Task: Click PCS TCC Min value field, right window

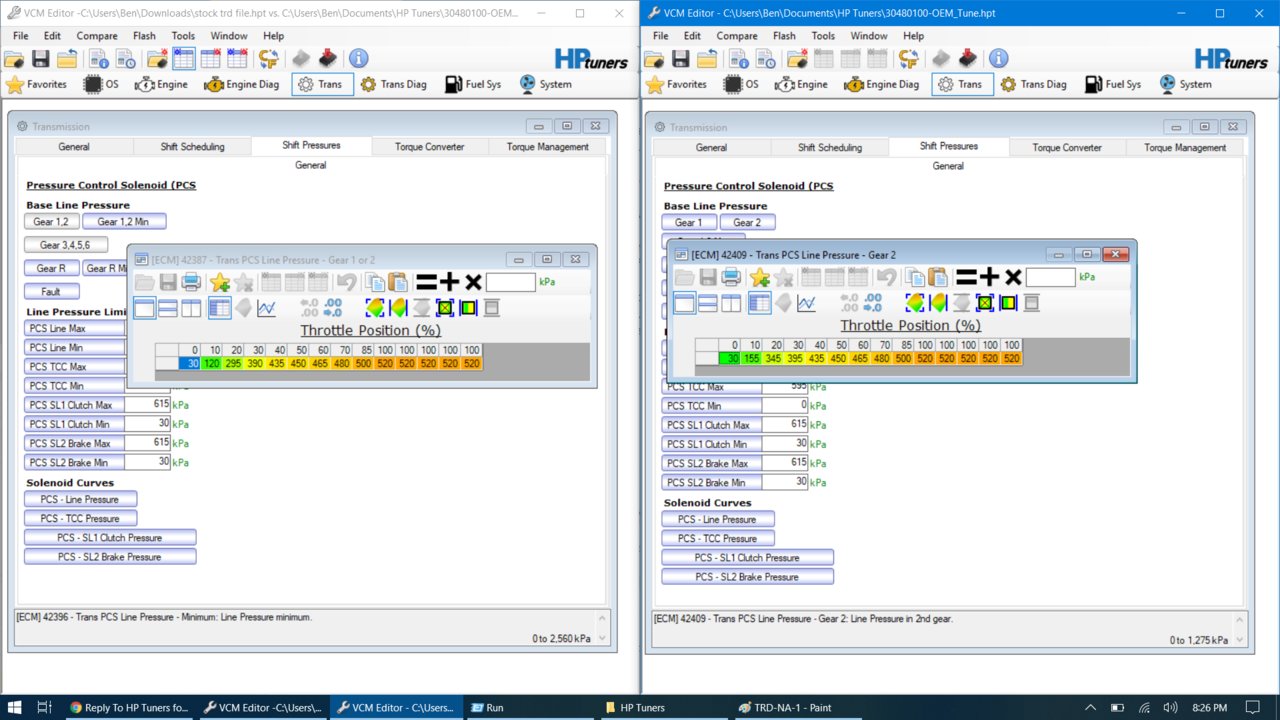Action: [785, 406]
